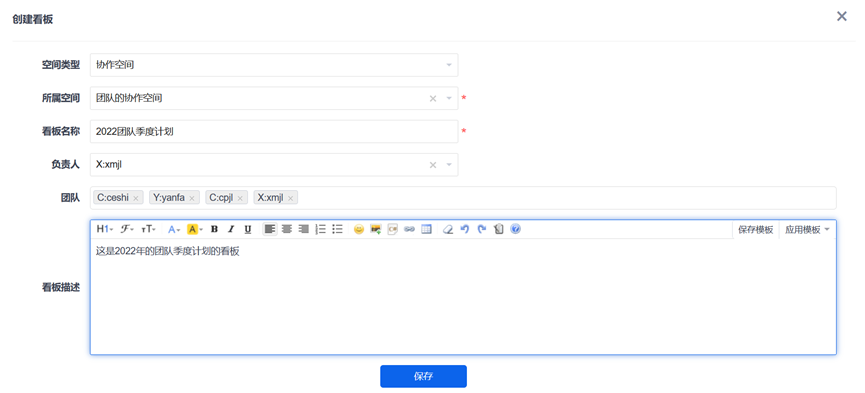Expand the 负责人 dropdown arrow

point(449,164)
